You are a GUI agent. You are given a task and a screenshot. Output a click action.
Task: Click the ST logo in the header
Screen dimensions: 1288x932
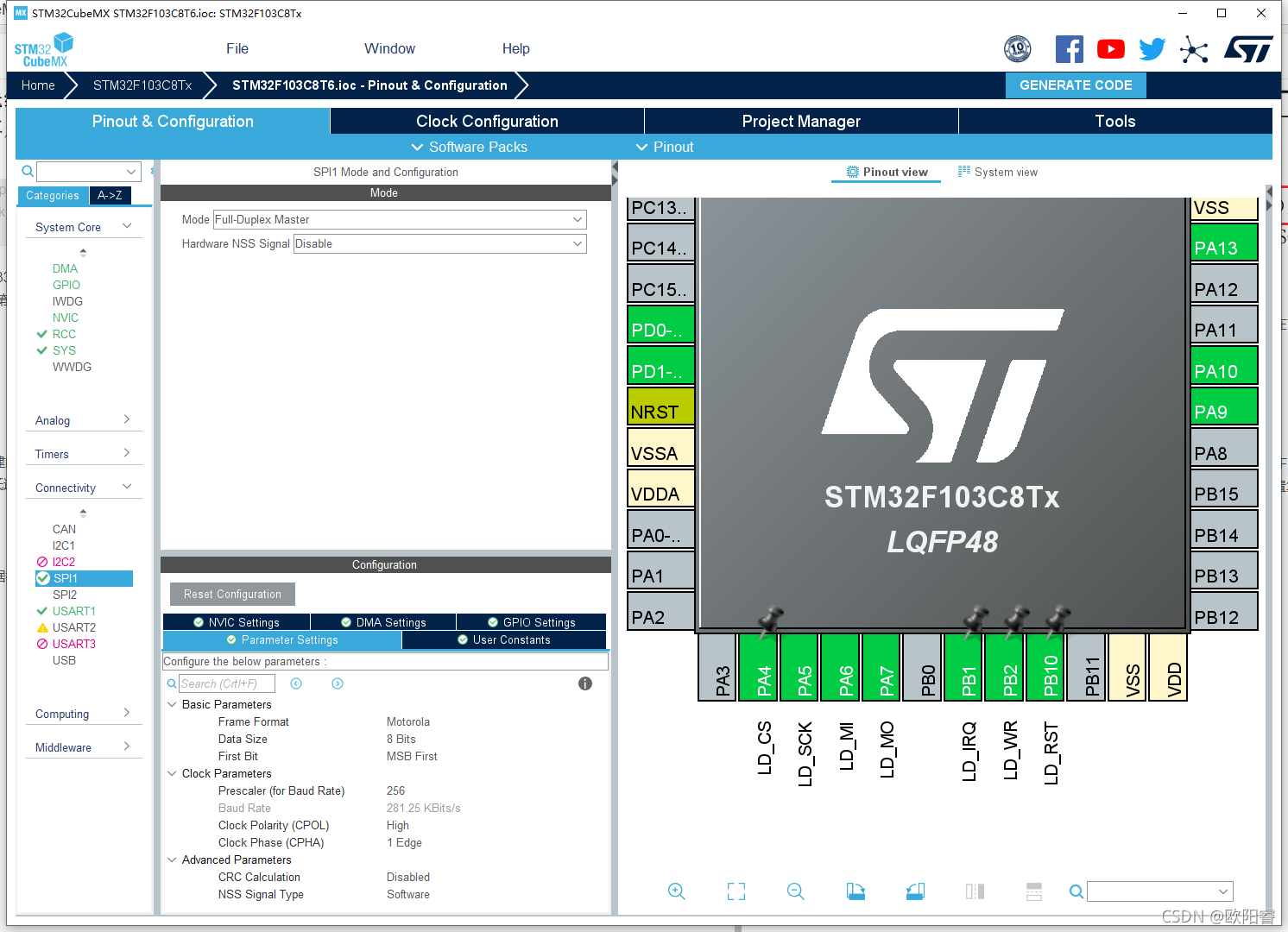(1248, 49)
